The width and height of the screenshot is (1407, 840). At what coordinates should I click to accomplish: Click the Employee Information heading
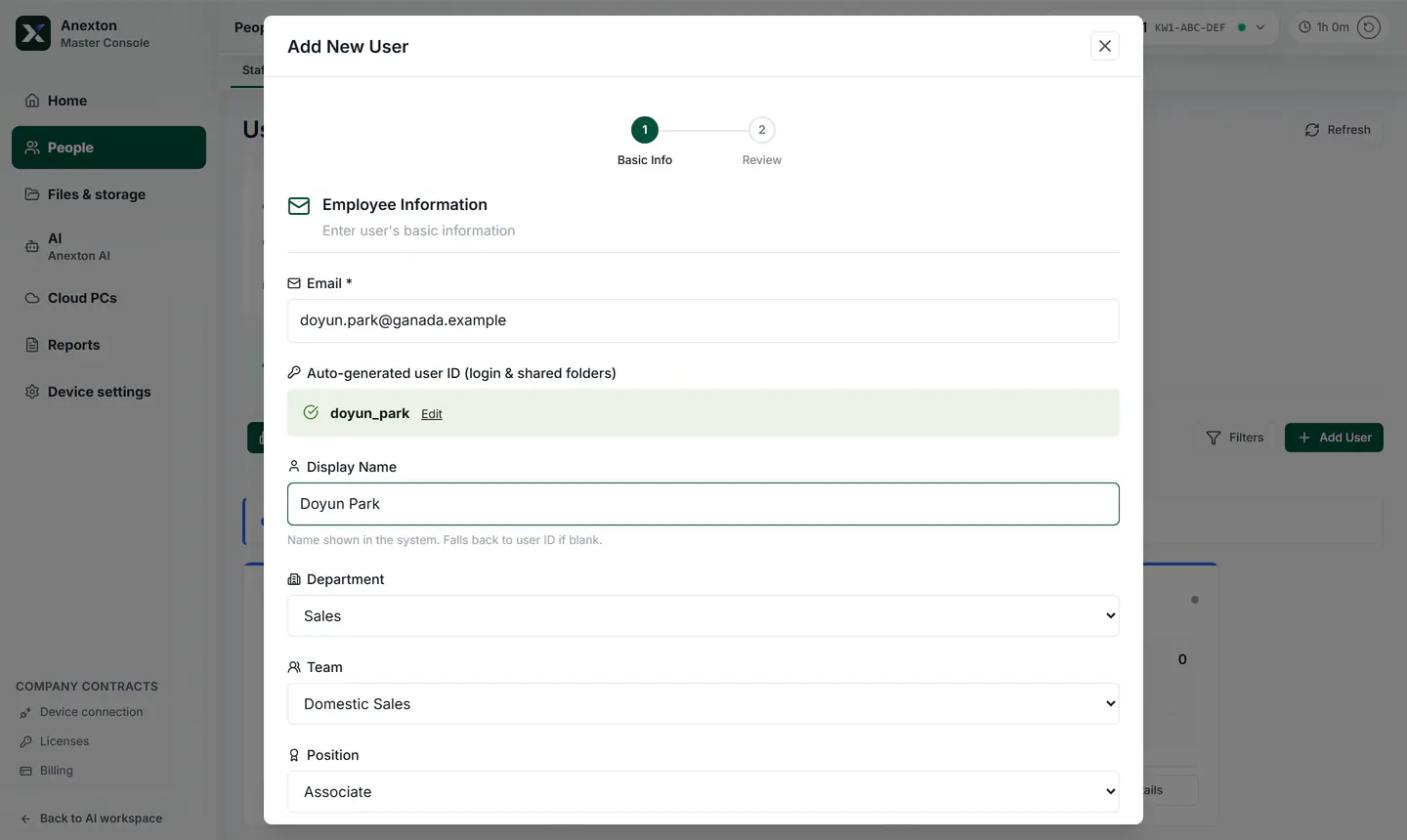[405, 204]
